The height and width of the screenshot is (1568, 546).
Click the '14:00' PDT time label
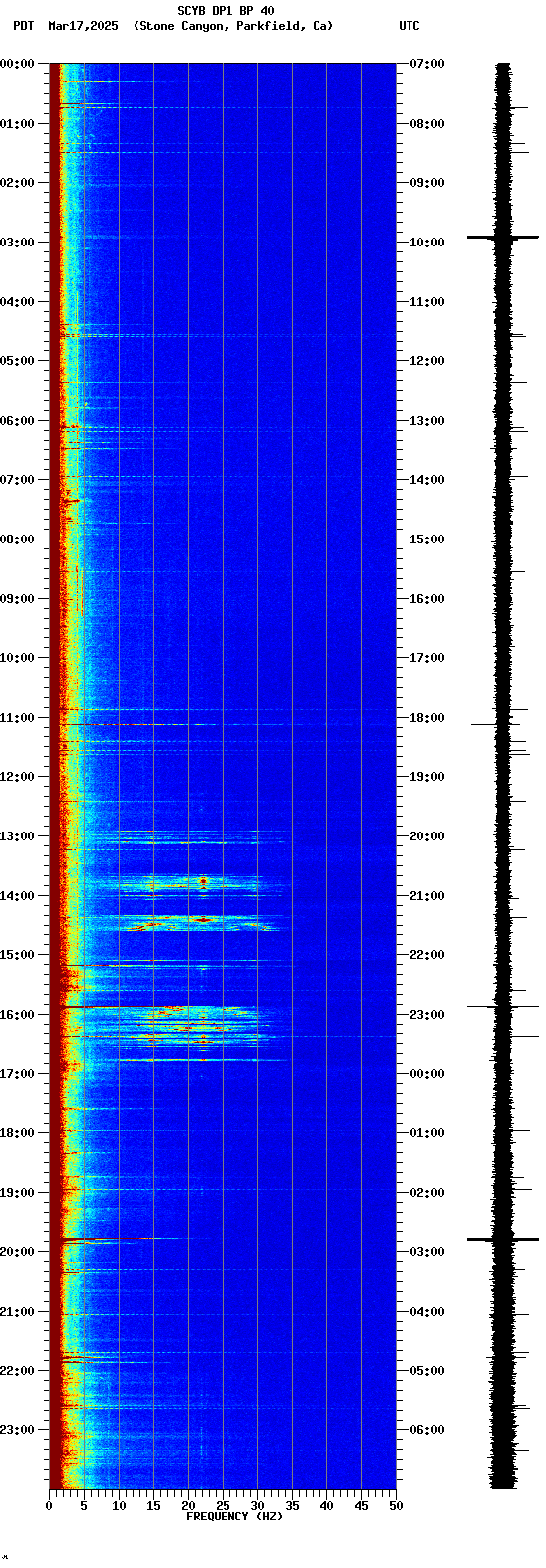17,896
